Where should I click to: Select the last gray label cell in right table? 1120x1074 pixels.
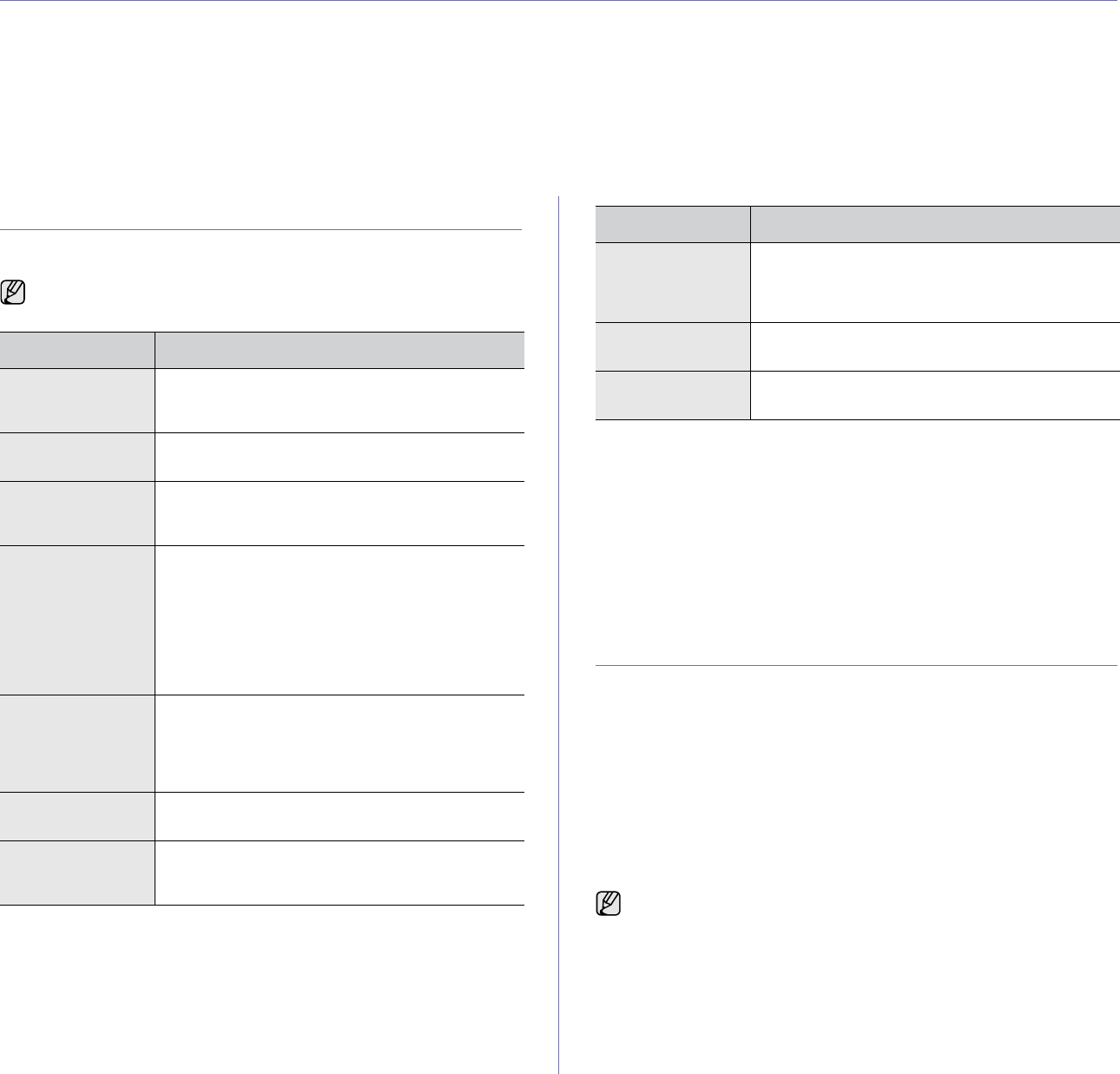tap(673, 396)
